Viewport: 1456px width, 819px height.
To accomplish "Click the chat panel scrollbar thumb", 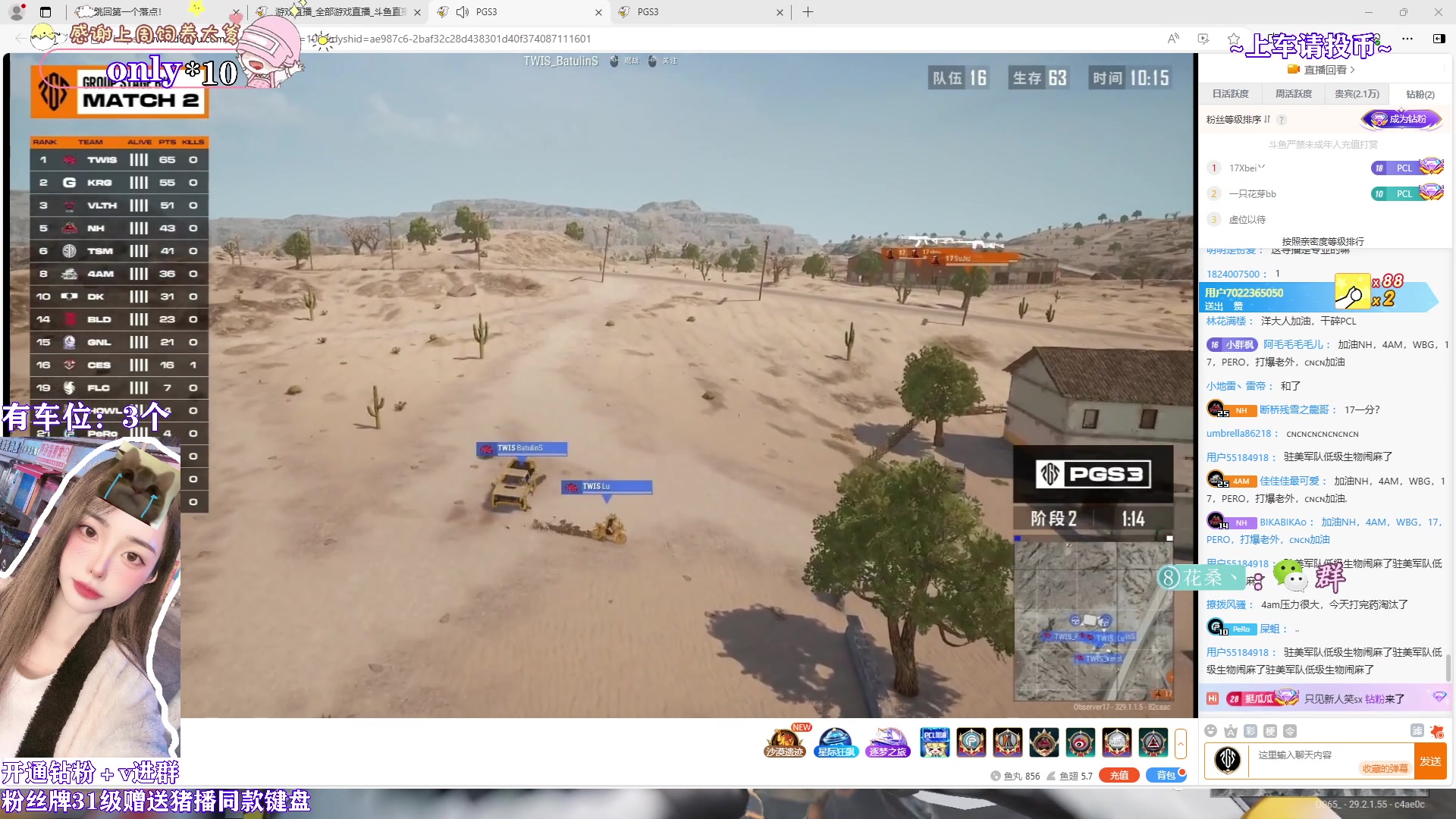I will 1448,667.
